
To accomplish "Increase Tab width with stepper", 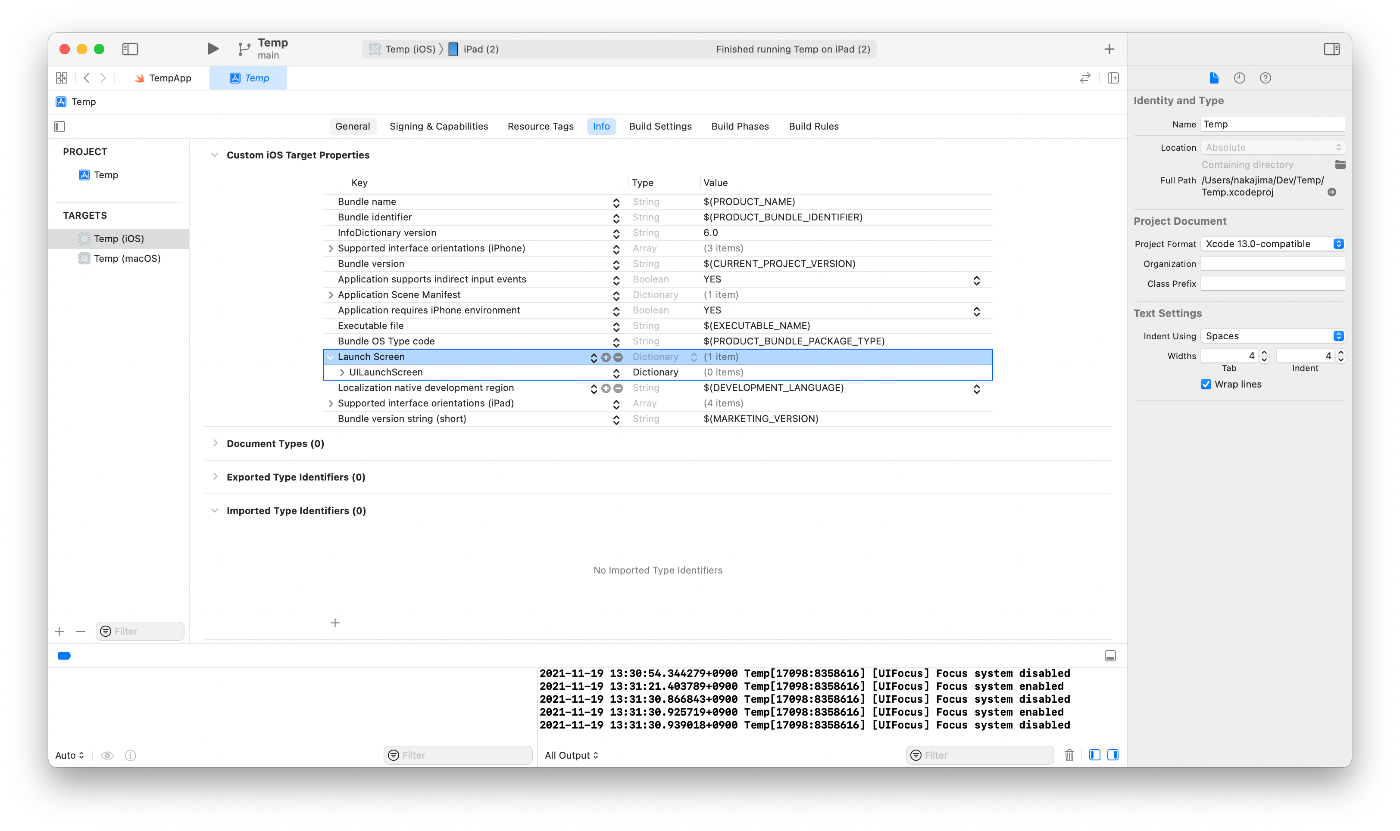I will [x=1264, y=352].
